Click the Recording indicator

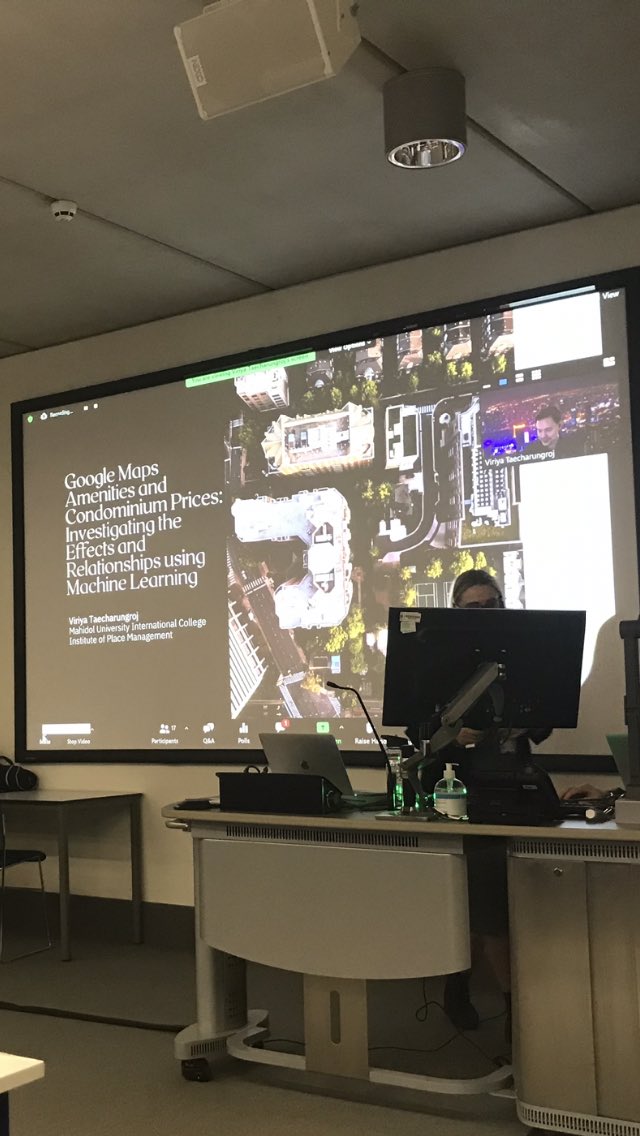tap(56, 413)
